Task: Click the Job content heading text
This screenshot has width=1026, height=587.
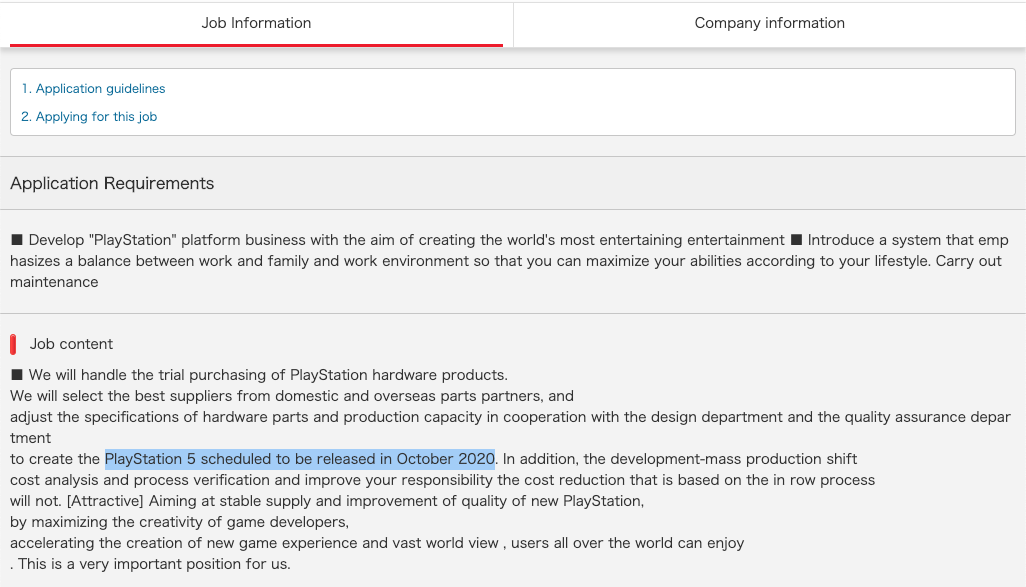Action: [71, 344]
